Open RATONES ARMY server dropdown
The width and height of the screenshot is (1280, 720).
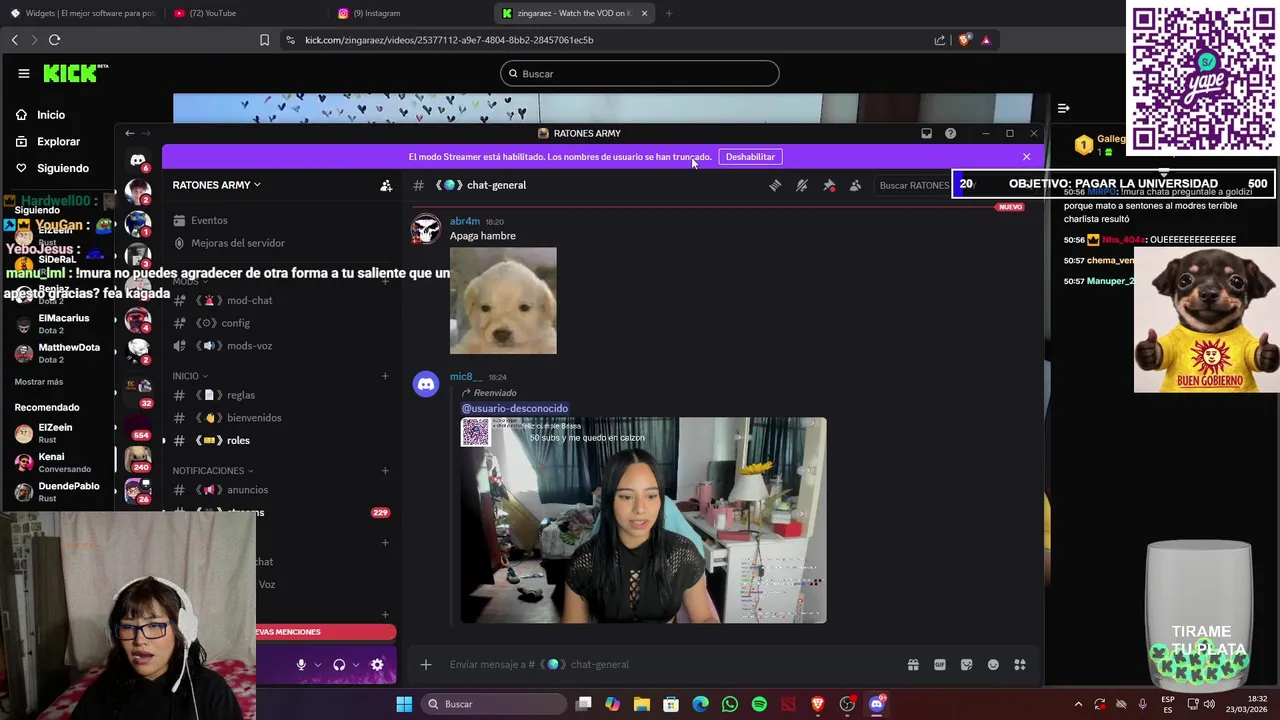click(x=216, y=185)
